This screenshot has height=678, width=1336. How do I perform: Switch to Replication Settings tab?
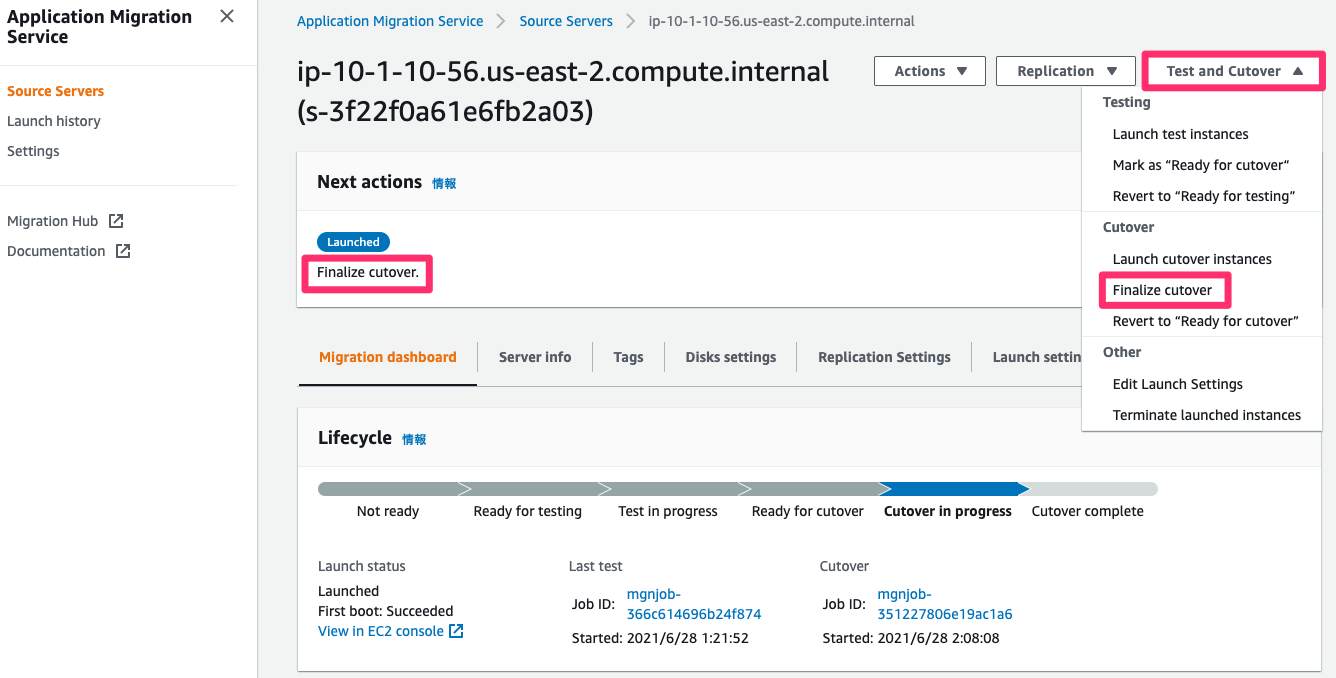tap(884, 357)
